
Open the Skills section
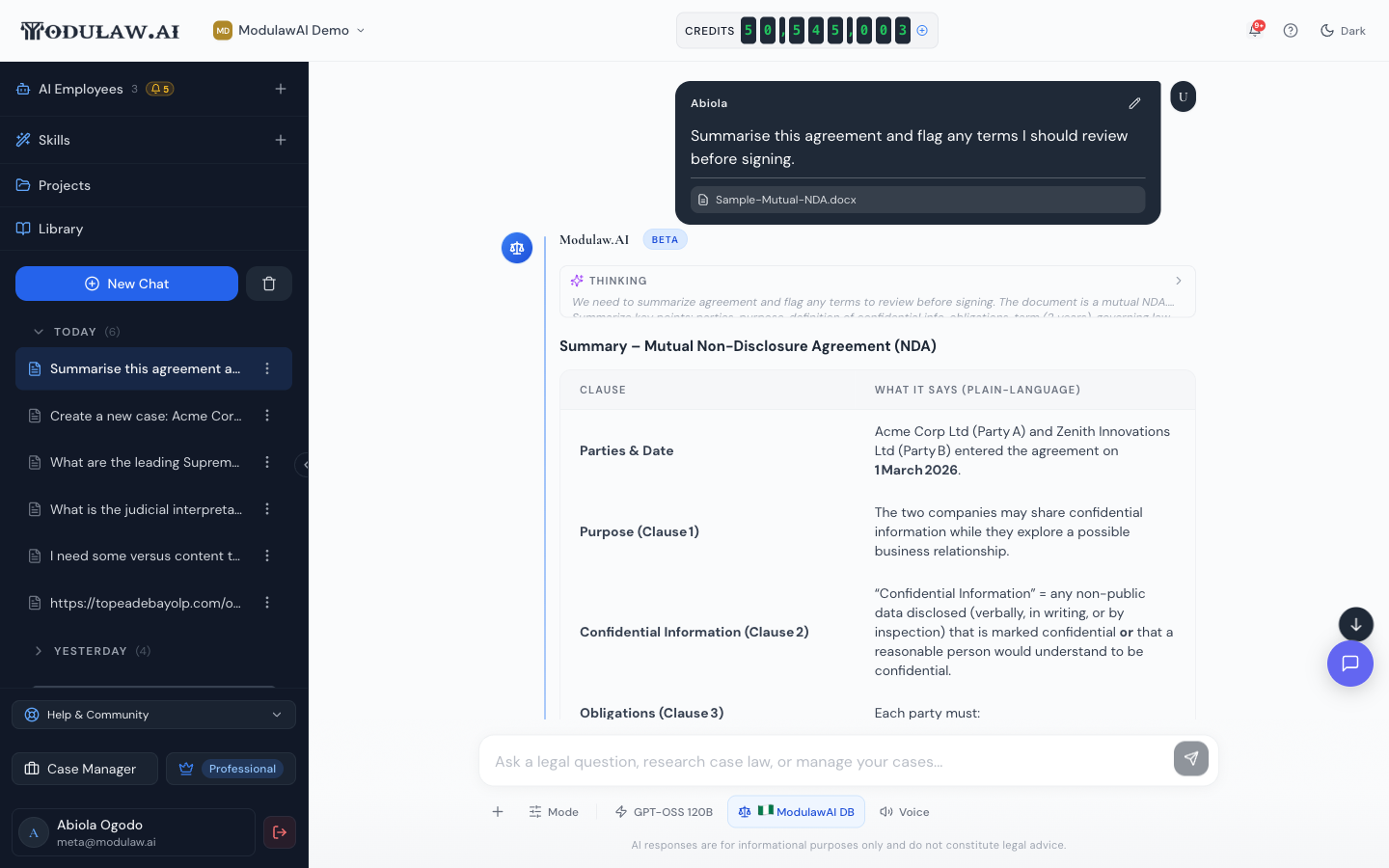click(x=54, y=140)
